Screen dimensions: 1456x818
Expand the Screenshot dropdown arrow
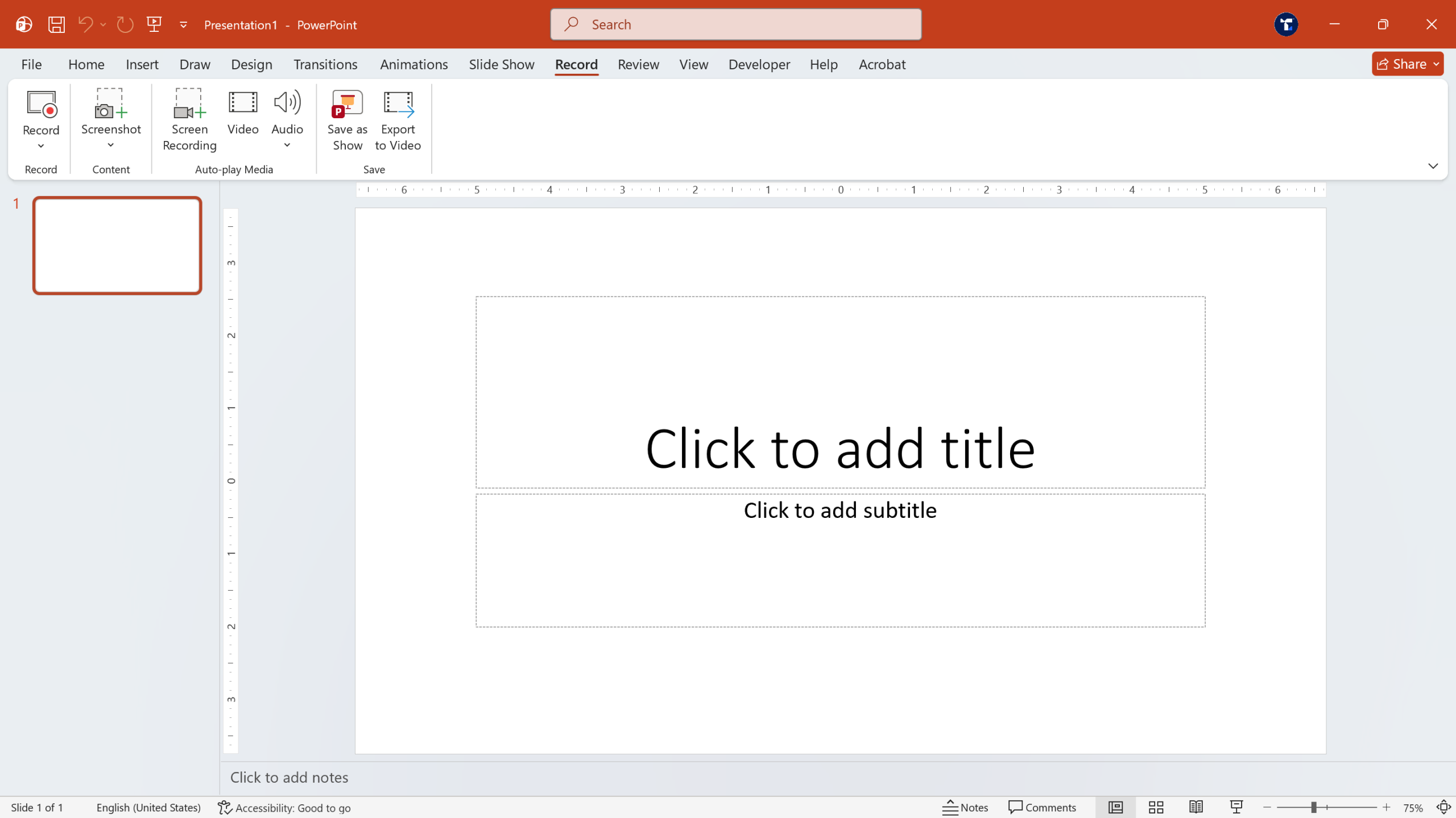(111, 145)
